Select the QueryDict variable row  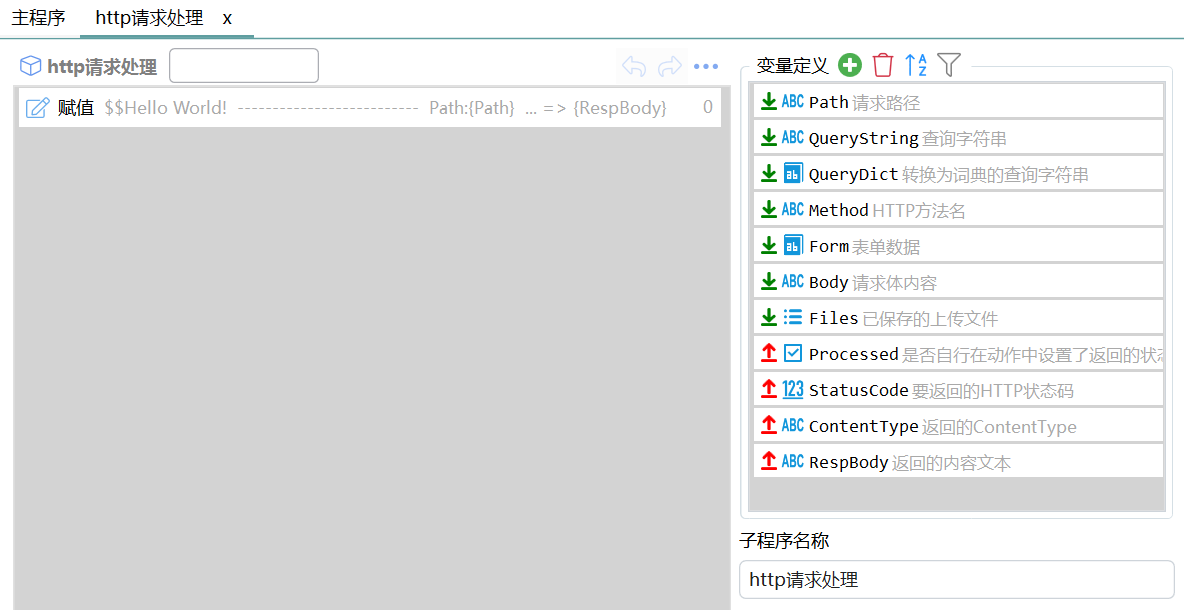(x=958, y=174)
